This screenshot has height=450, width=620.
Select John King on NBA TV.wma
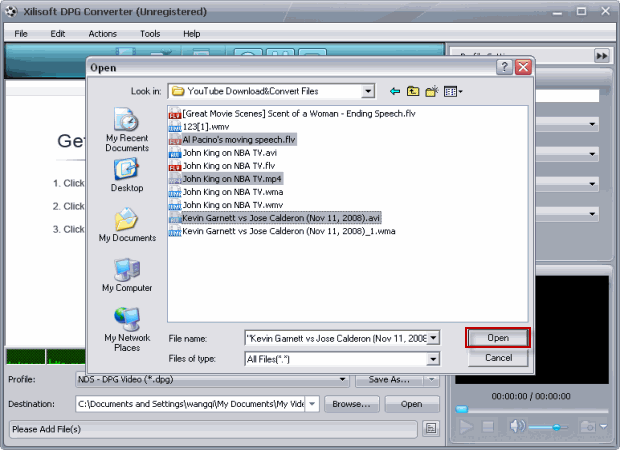pos(226,192)
